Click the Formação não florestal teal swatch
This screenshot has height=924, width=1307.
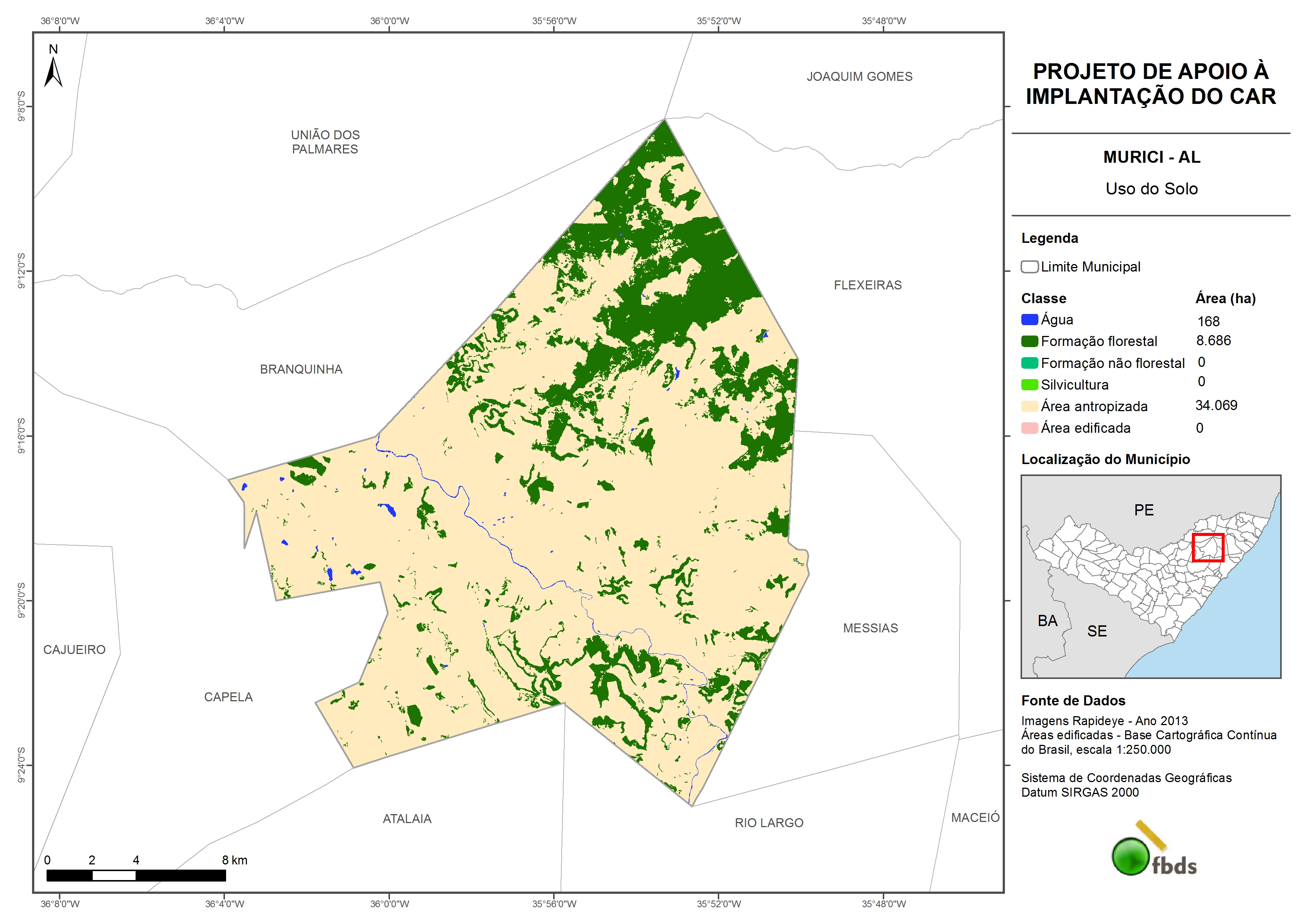pyautogui.click(x=1029, y=363)
